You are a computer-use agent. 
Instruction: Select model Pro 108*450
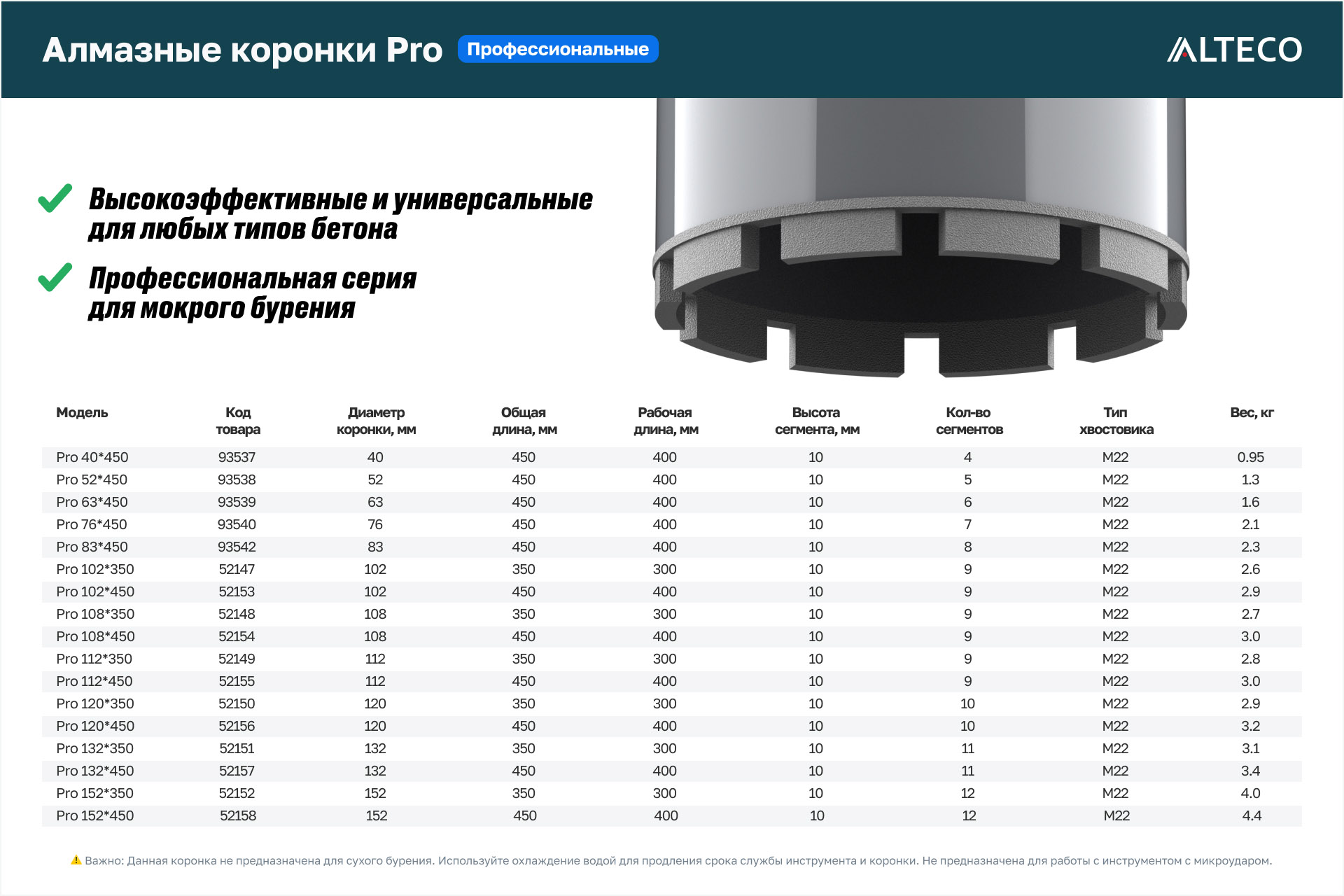click(x=95, y=636)
